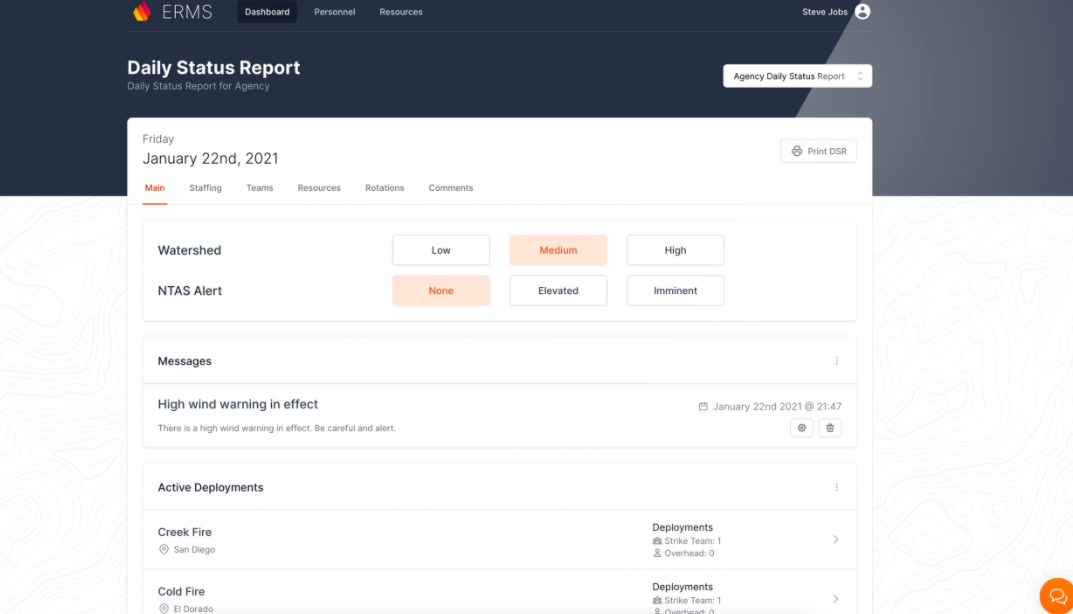Switch NTAS Alert to Elevated

(558, 290)
